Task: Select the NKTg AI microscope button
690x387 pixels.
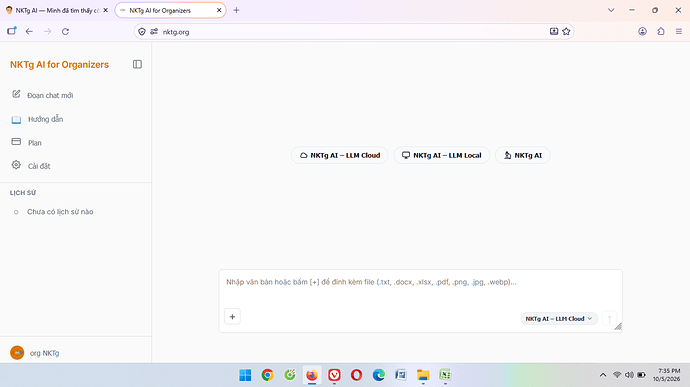Action: coord(523,155)
